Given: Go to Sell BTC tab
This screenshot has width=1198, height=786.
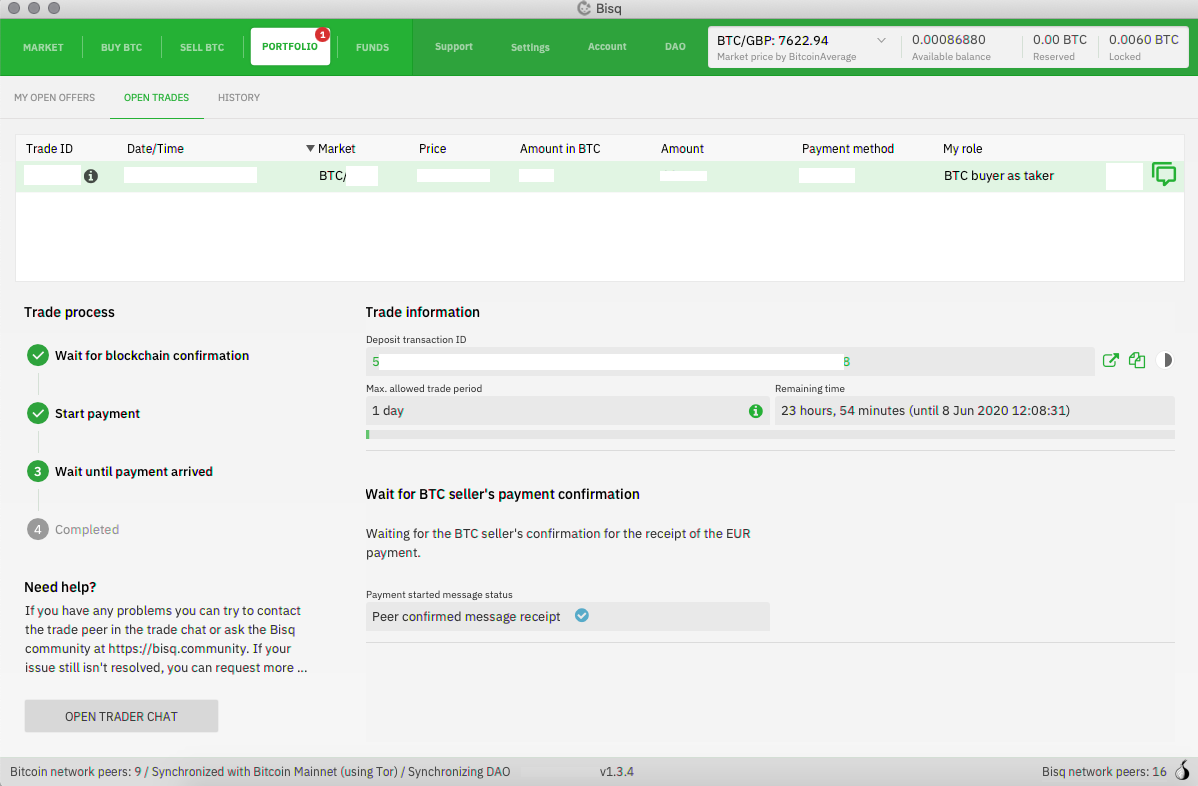Looking at the screenshot, I should [x=202, y=47].
